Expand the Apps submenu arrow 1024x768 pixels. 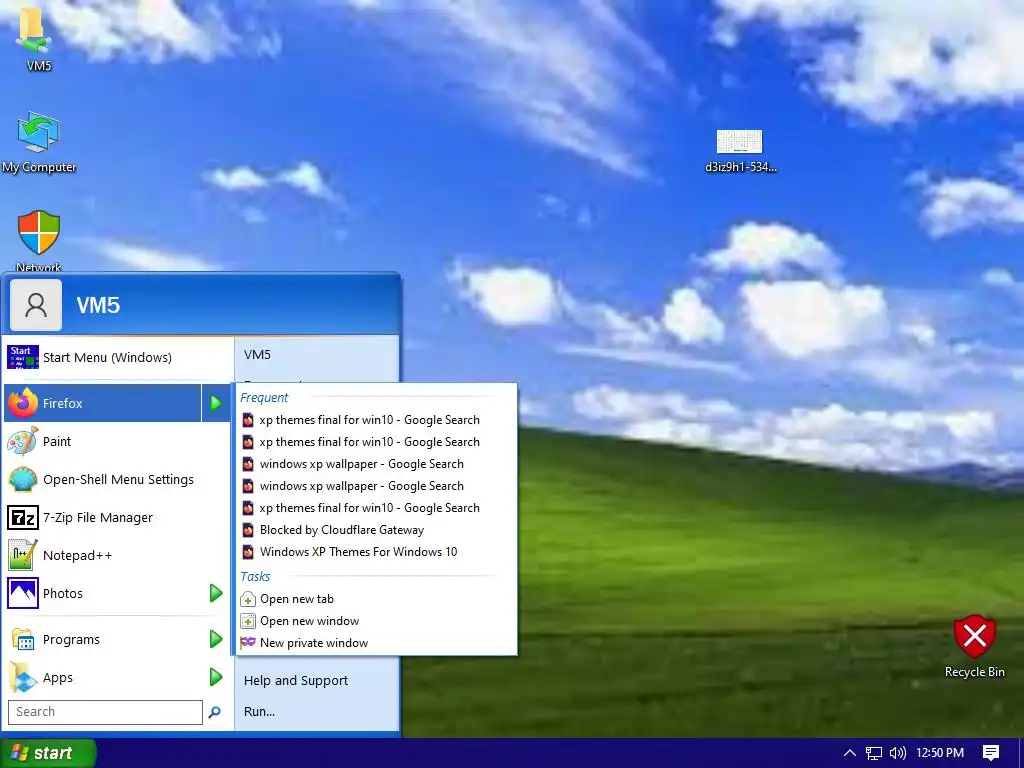pos(216,677)
